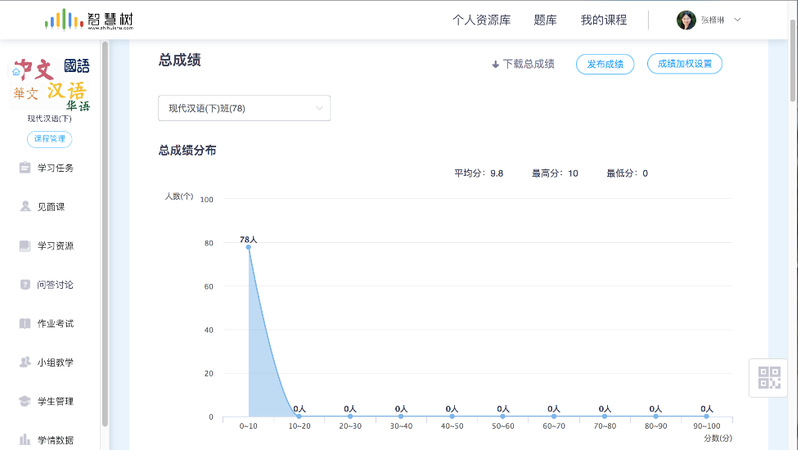798x450 pixels.
Task: Expand the 现代汉语(下)班(78) class dropdown
Action: 244,108
